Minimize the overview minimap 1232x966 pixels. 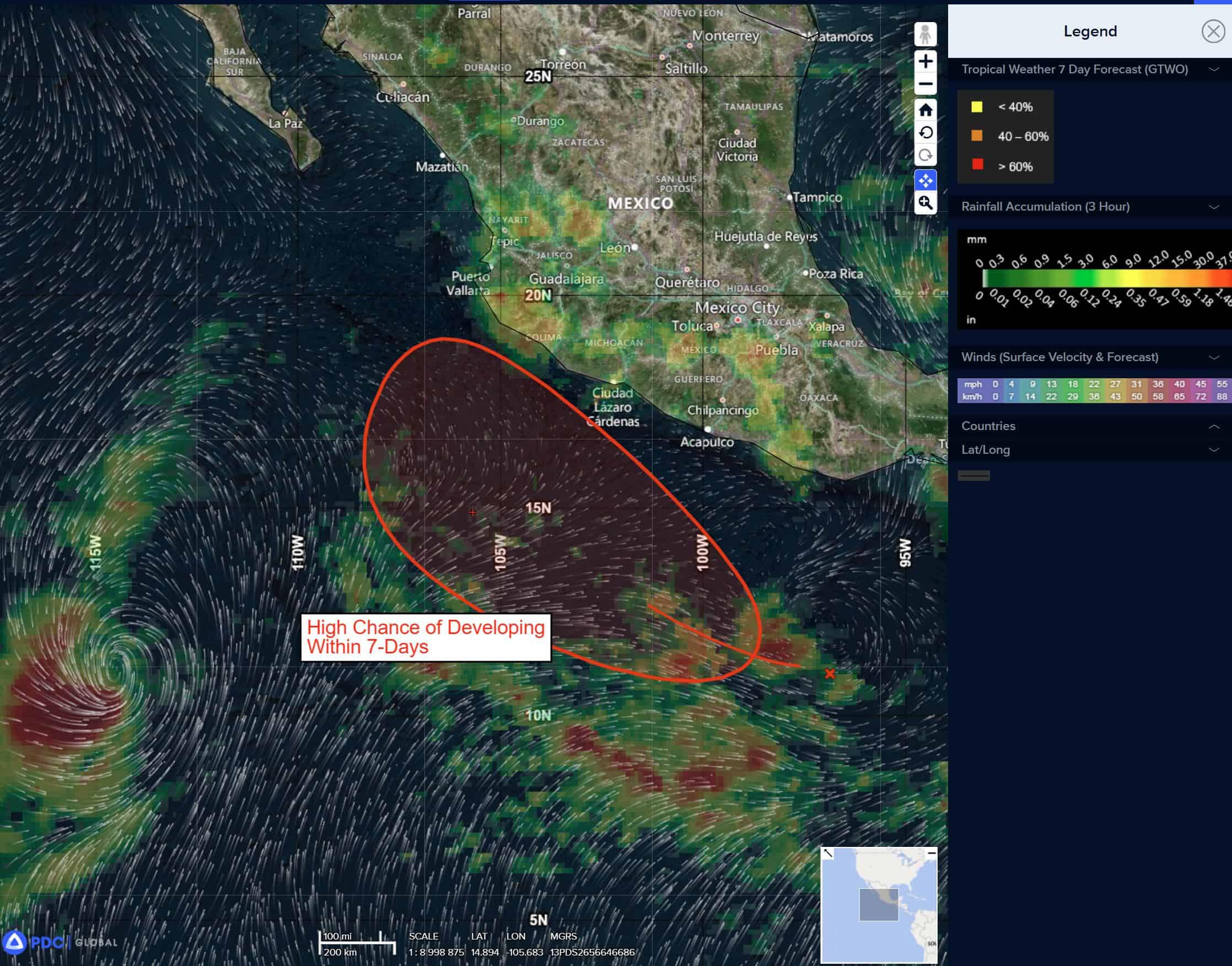(931, 852)
